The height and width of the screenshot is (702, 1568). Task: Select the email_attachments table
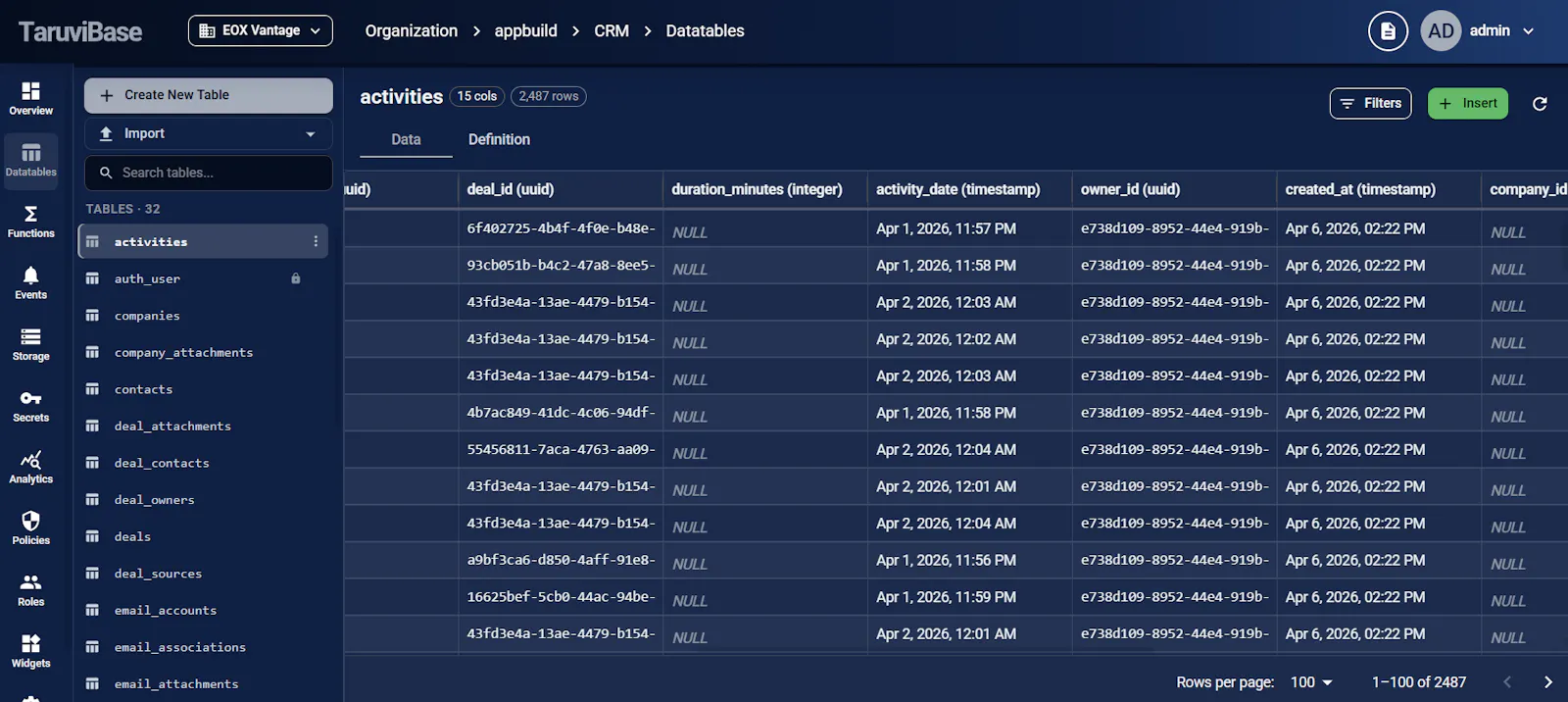tap(203, 683)
